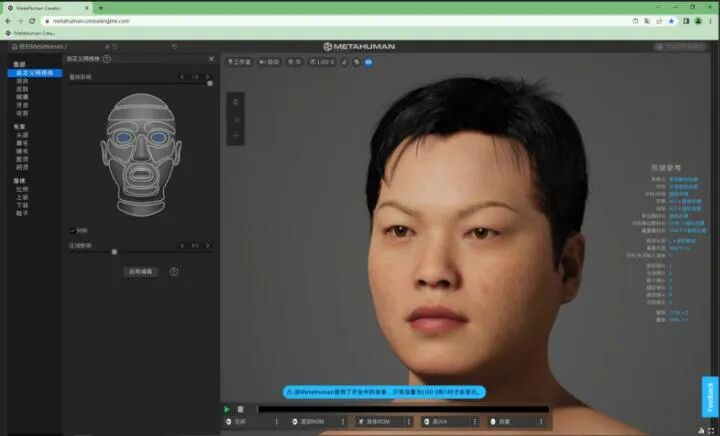Select the forehead region on face map
Viewport: 720px width, 436px height.
click(x=141, y=113)
